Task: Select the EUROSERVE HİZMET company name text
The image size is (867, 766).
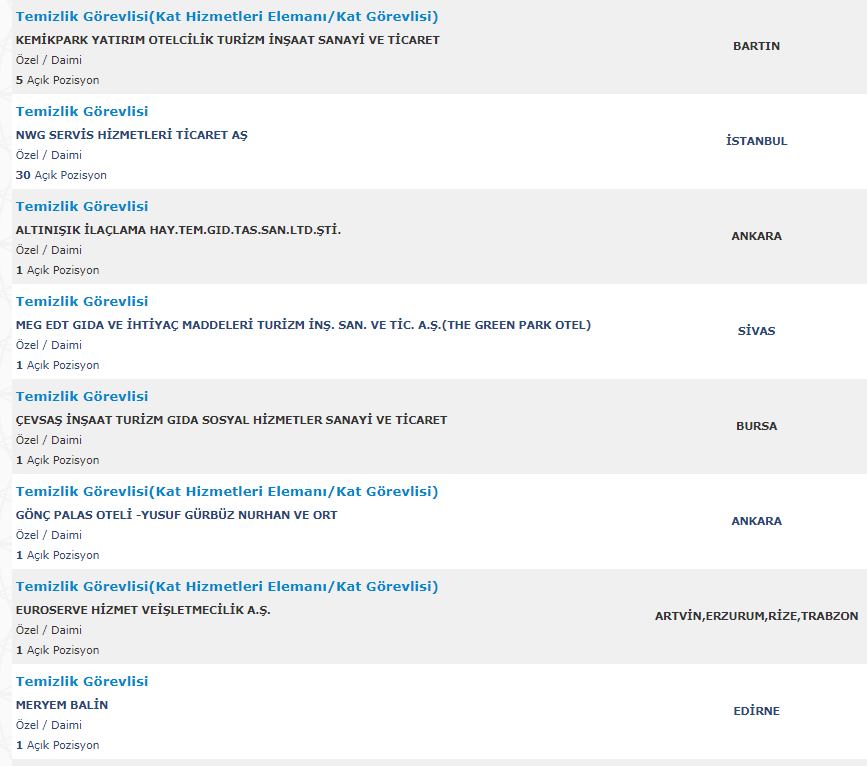Action: pyautogui.click(x=144, y=610)
